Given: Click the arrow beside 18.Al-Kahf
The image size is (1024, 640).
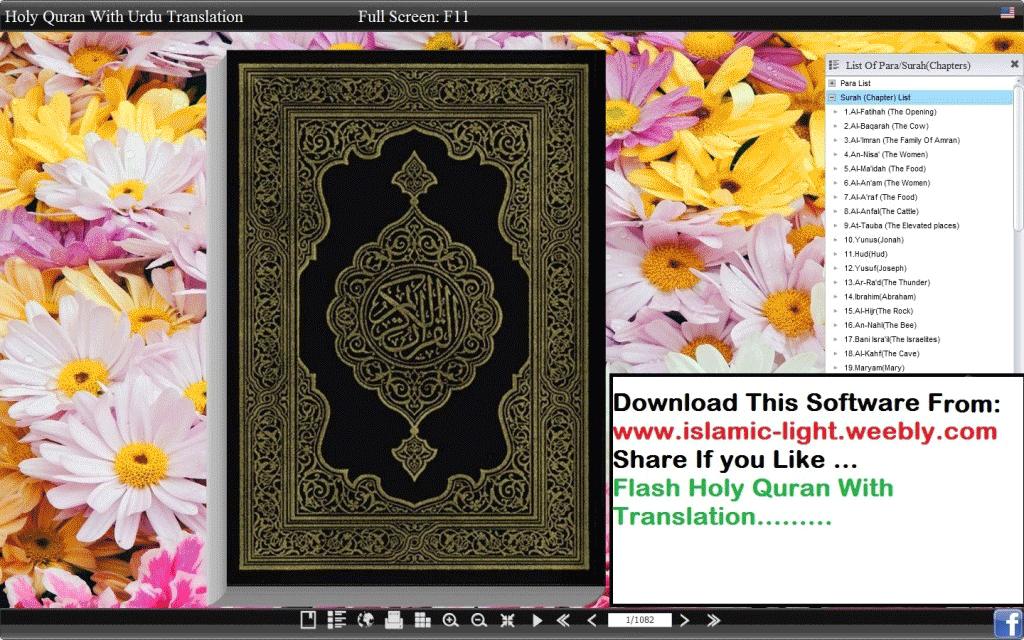Looking at the screenshot, I should (836, 354).
